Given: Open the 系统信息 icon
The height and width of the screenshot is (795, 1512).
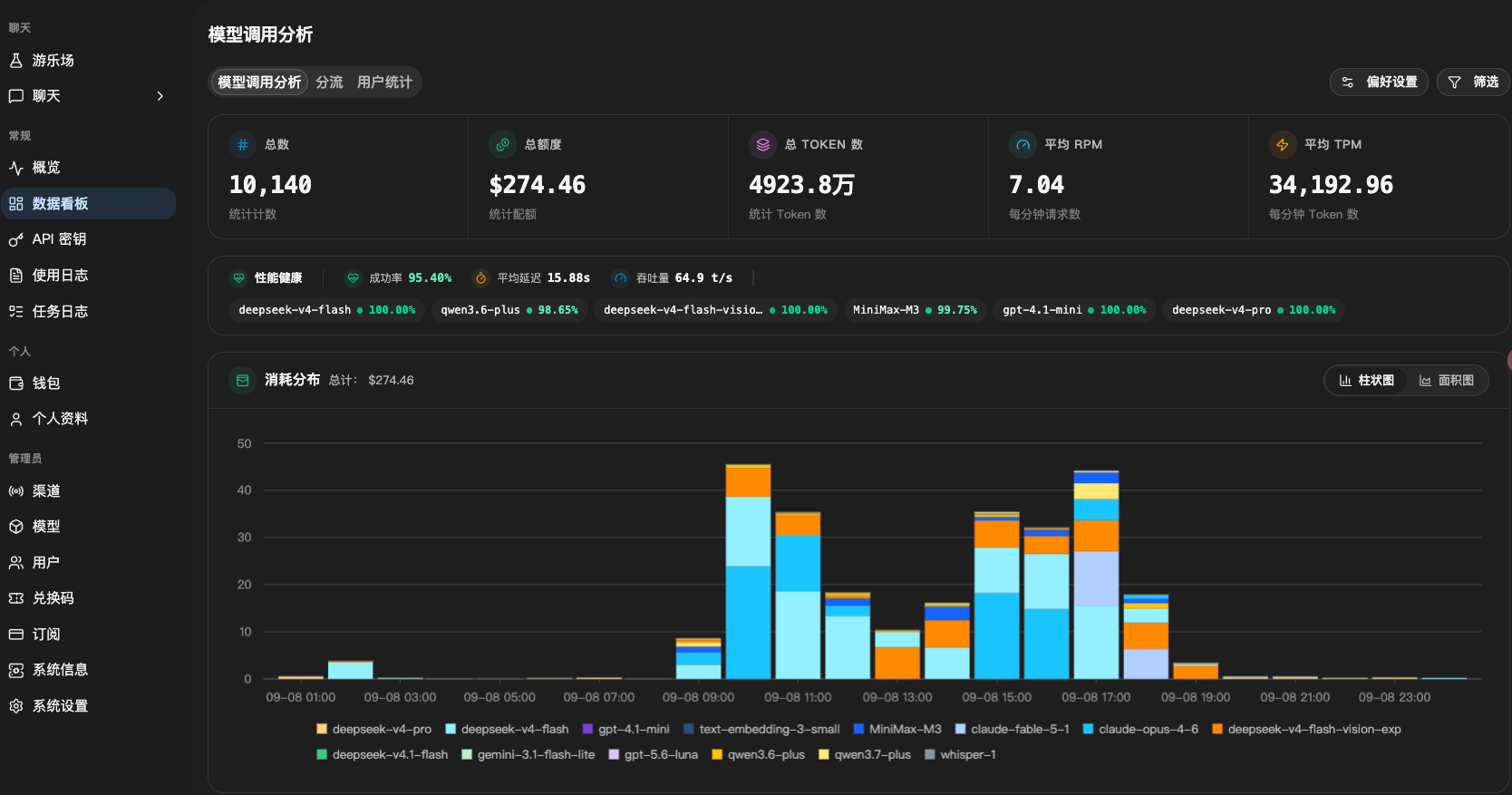Looking at the screenshot, I should tap(15, 670).
